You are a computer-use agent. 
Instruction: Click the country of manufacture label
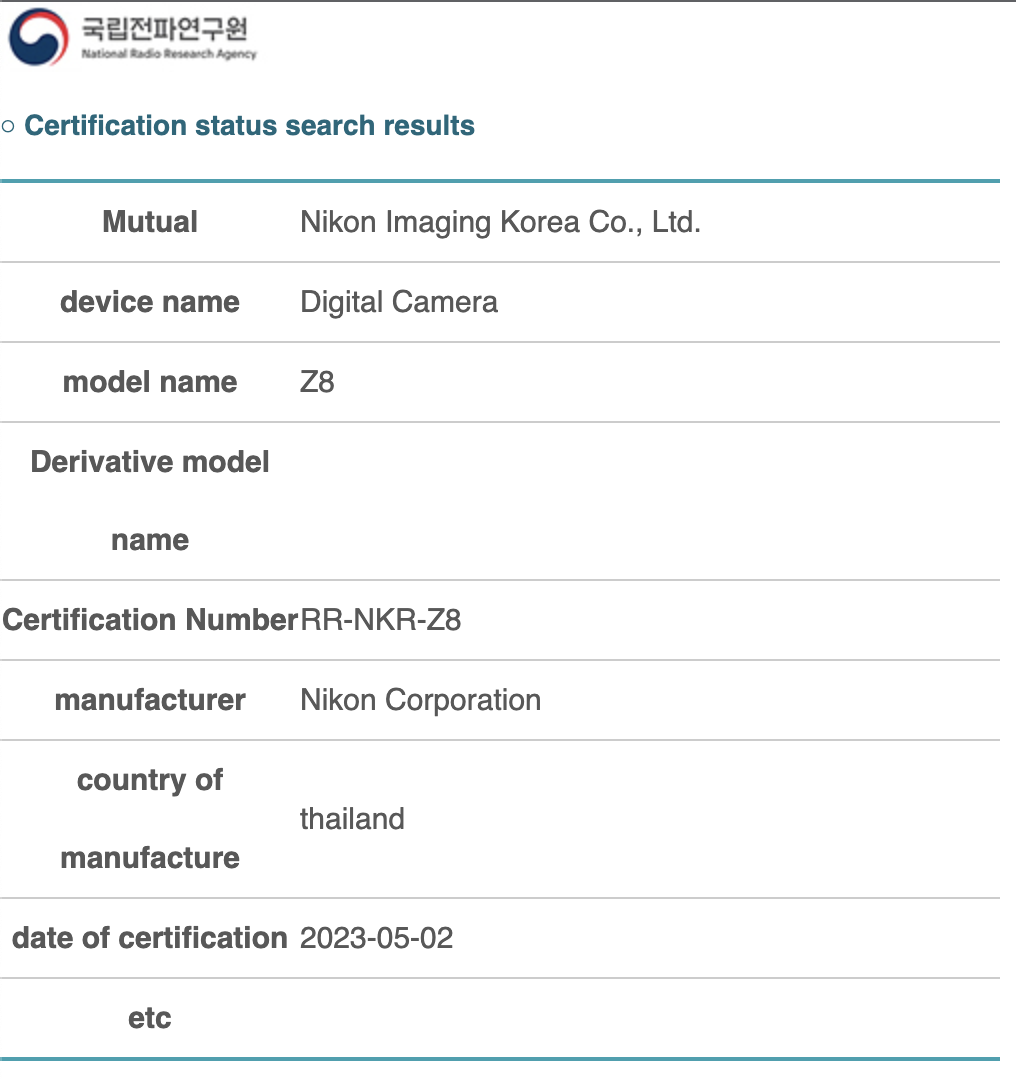(150, 818)
